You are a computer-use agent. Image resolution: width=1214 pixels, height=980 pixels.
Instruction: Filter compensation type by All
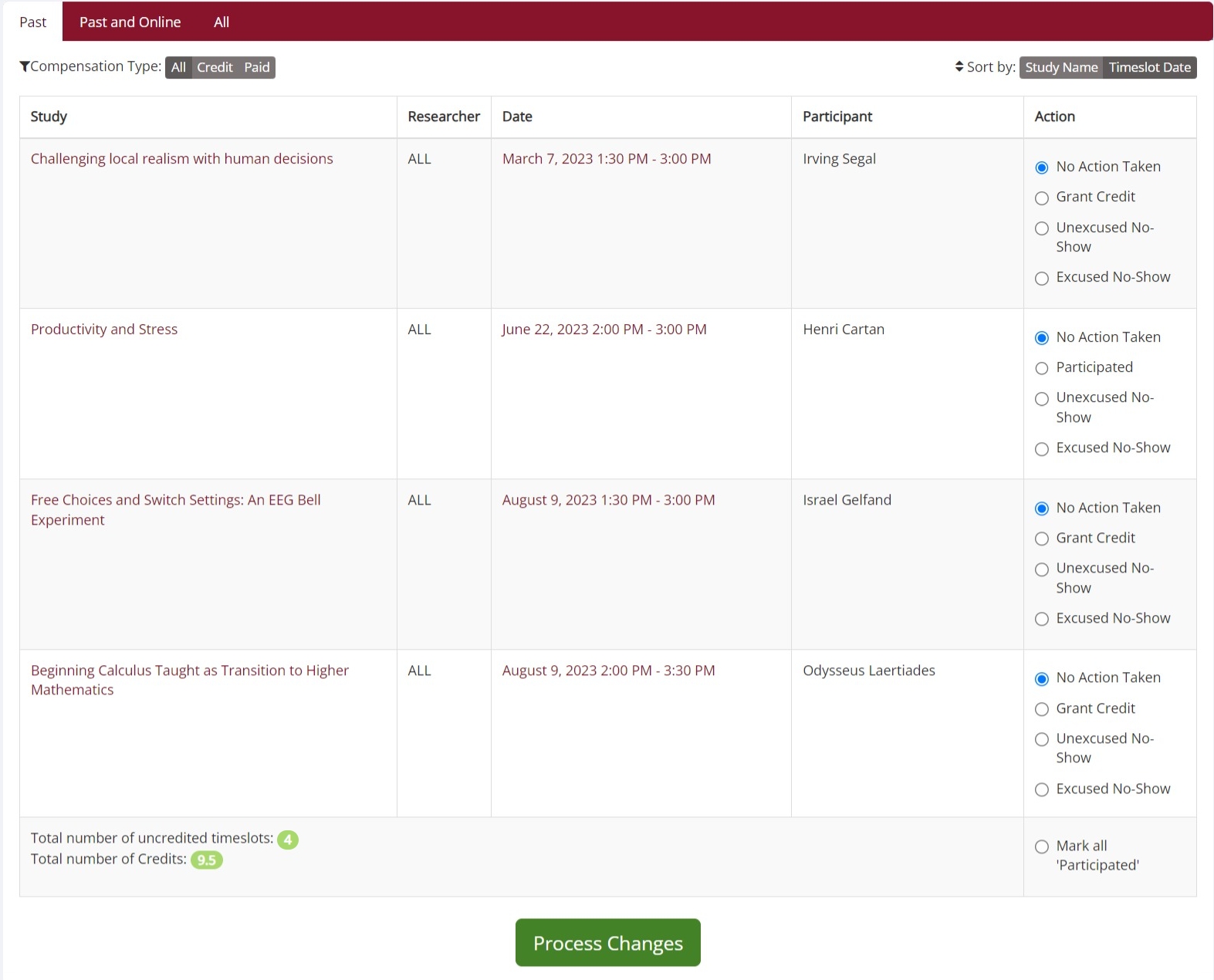click(178, 67)
